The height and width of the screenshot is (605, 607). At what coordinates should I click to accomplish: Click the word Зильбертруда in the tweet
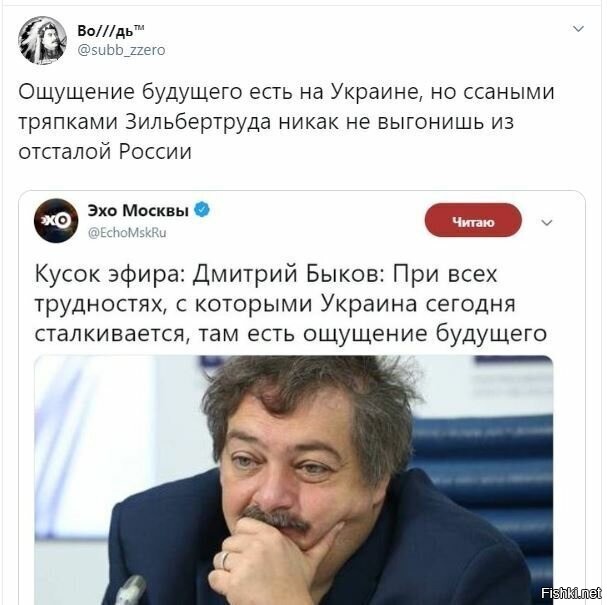coord(198,122)
